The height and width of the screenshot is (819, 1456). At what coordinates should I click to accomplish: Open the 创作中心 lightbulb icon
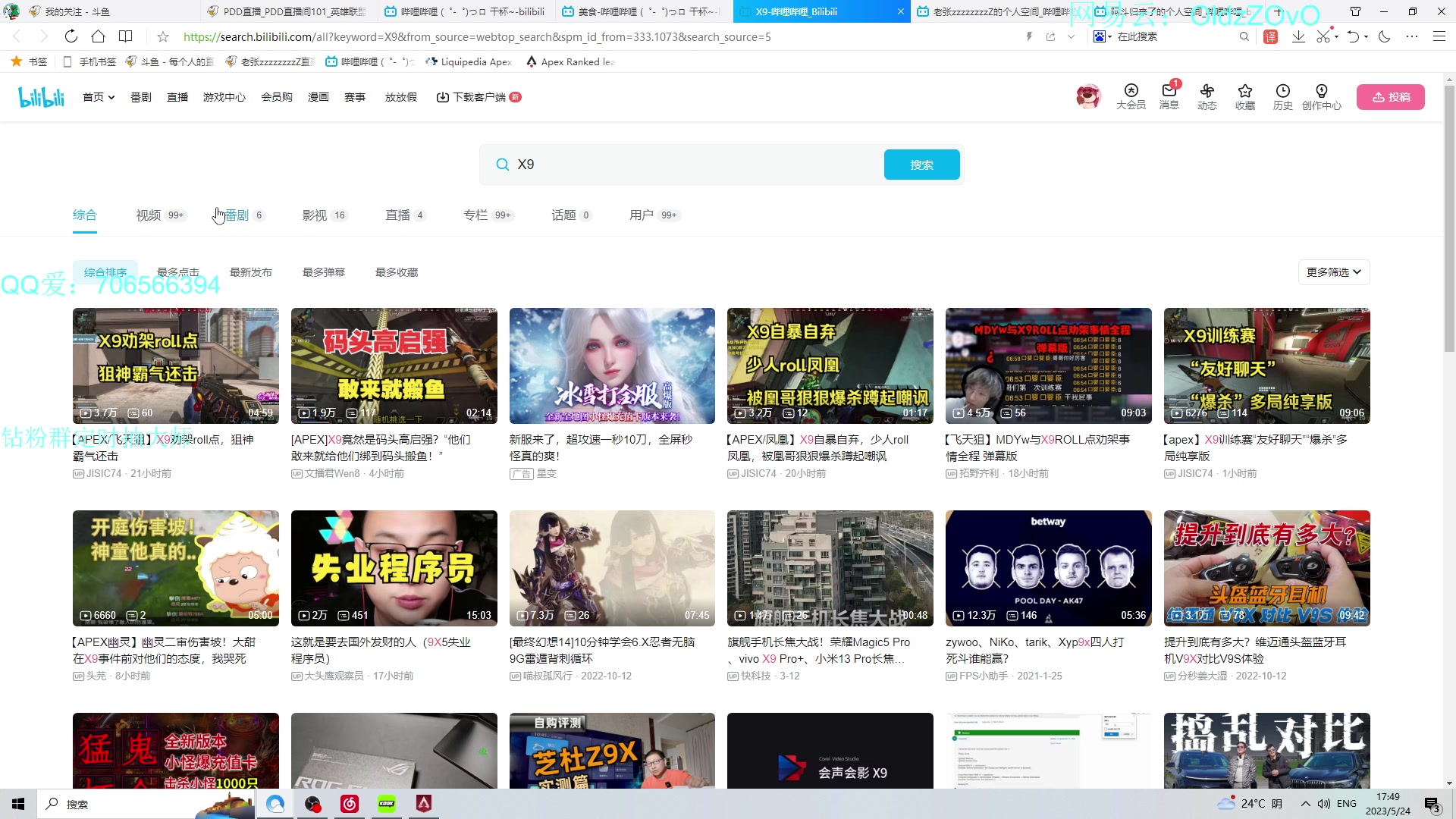point(1321,96)
